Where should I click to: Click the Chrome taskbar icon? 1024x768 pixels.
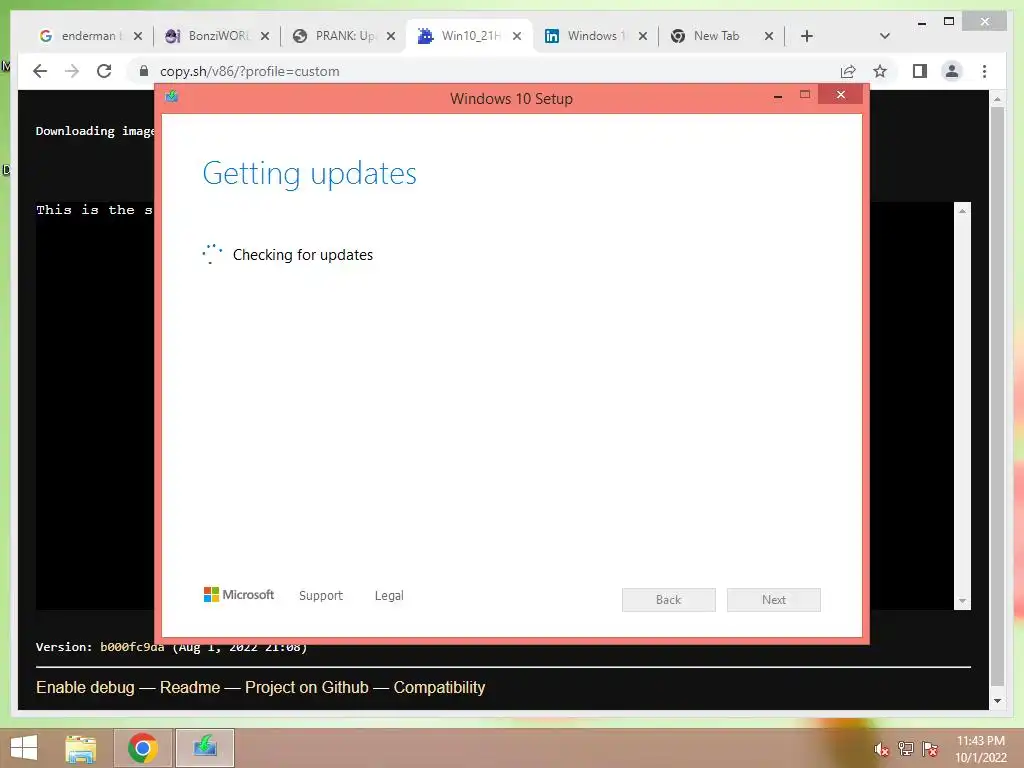(x=143, y=748)
